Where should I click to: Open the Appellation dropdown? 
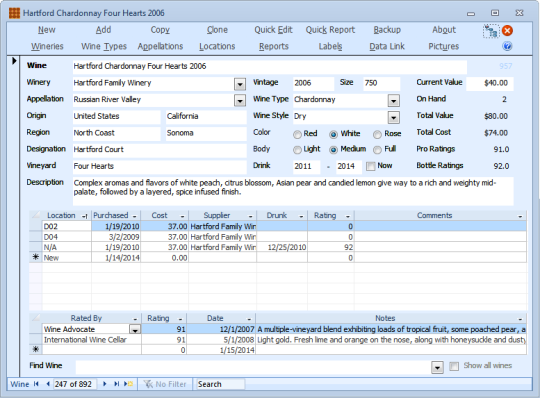point(240,101)
